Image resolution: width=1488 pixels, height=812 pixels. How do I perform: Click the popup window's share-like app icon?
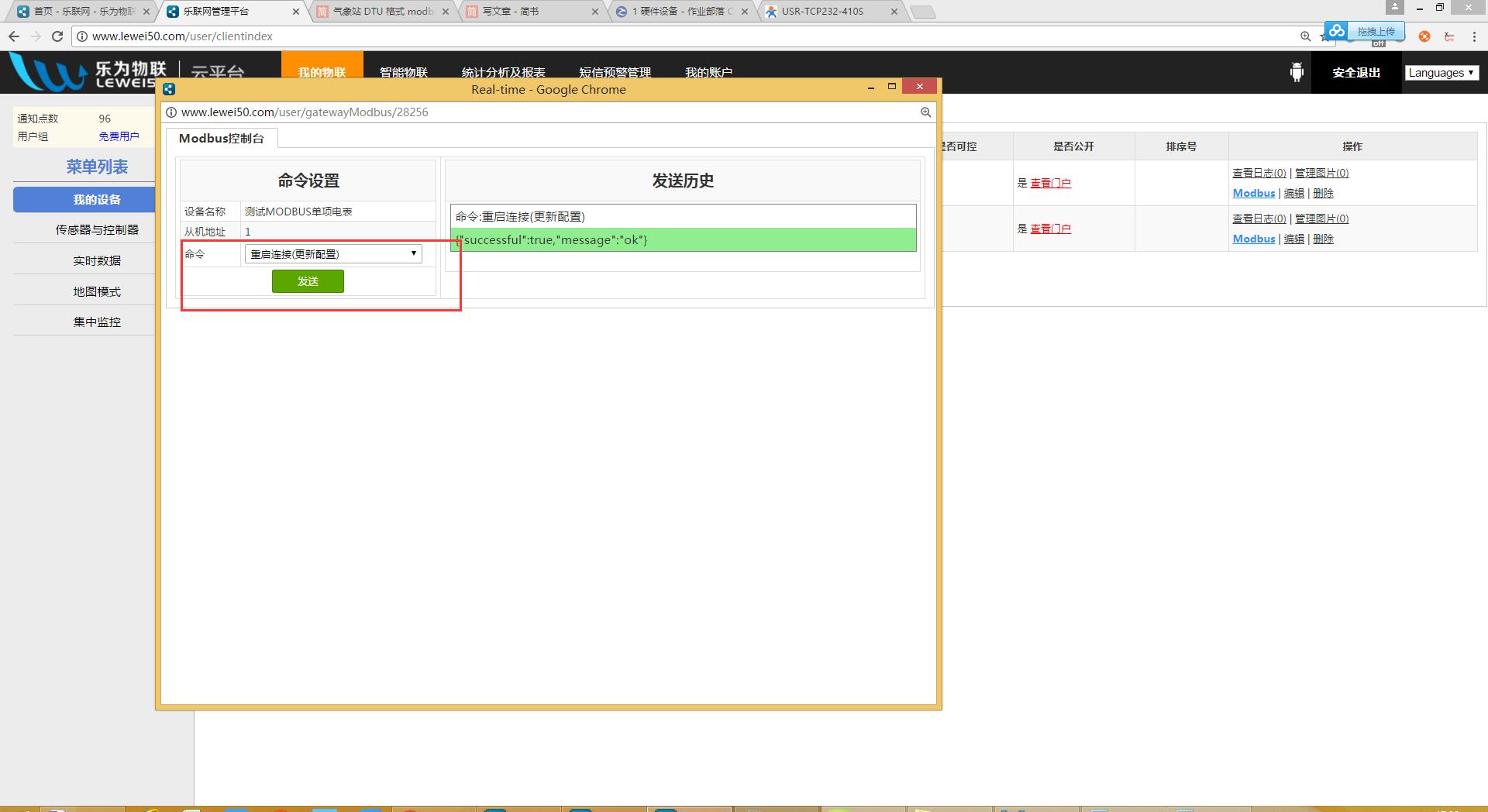[x=169, y=89]
